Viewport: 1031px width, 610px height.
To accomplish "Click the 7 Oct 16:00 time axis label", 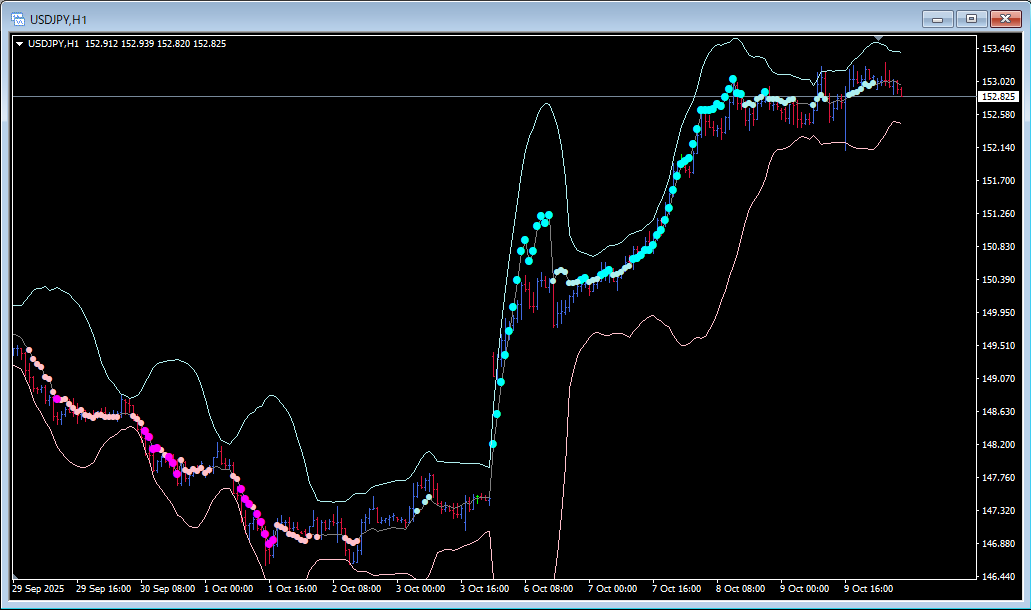I will [677, 589].
